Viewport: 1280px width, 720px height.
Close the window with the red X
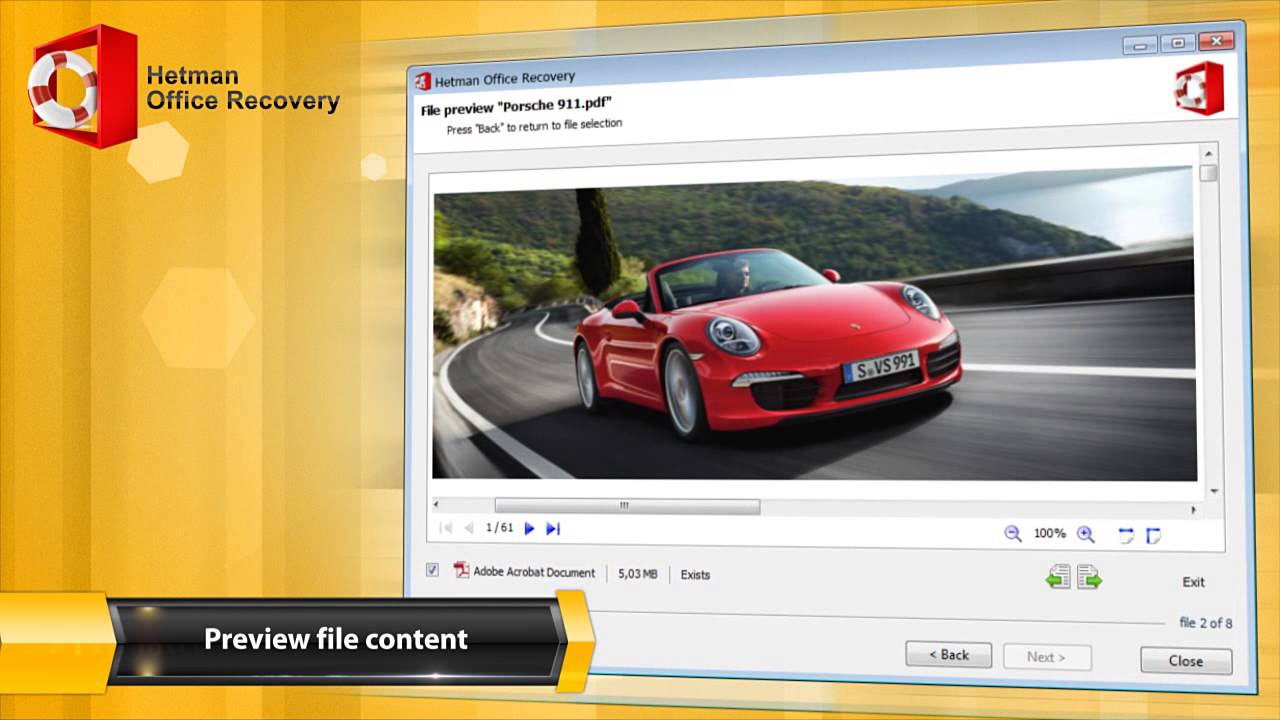tap(1216, 41)
